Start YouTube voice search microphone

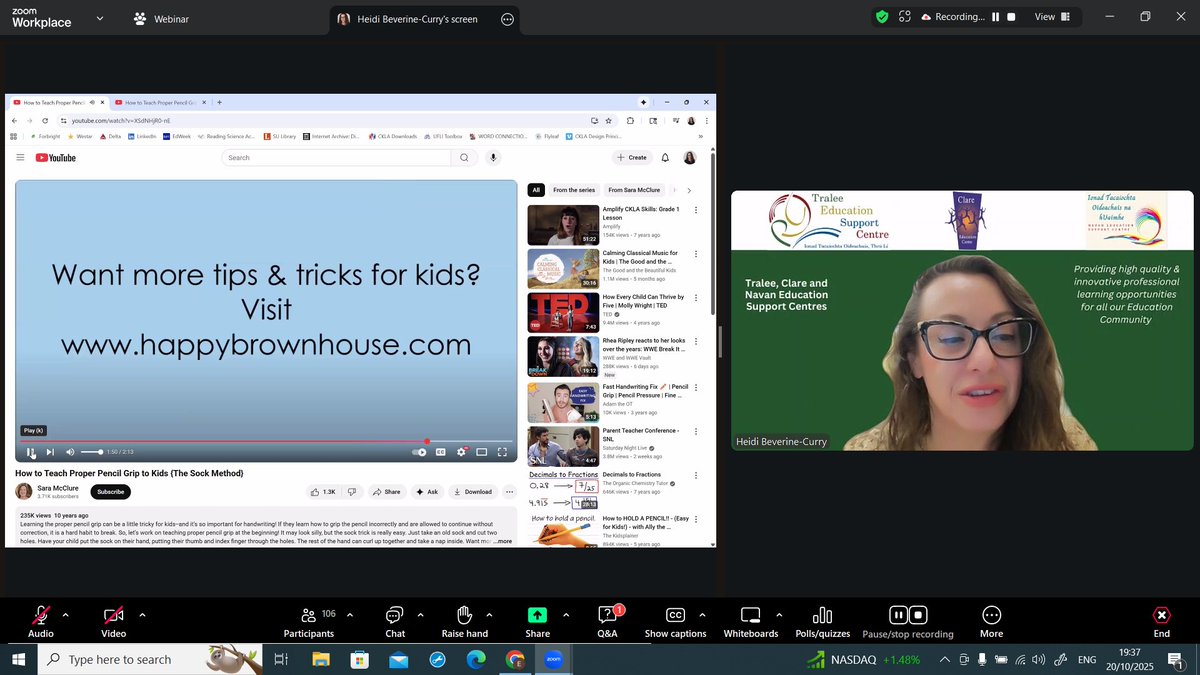tap(493, 158)
